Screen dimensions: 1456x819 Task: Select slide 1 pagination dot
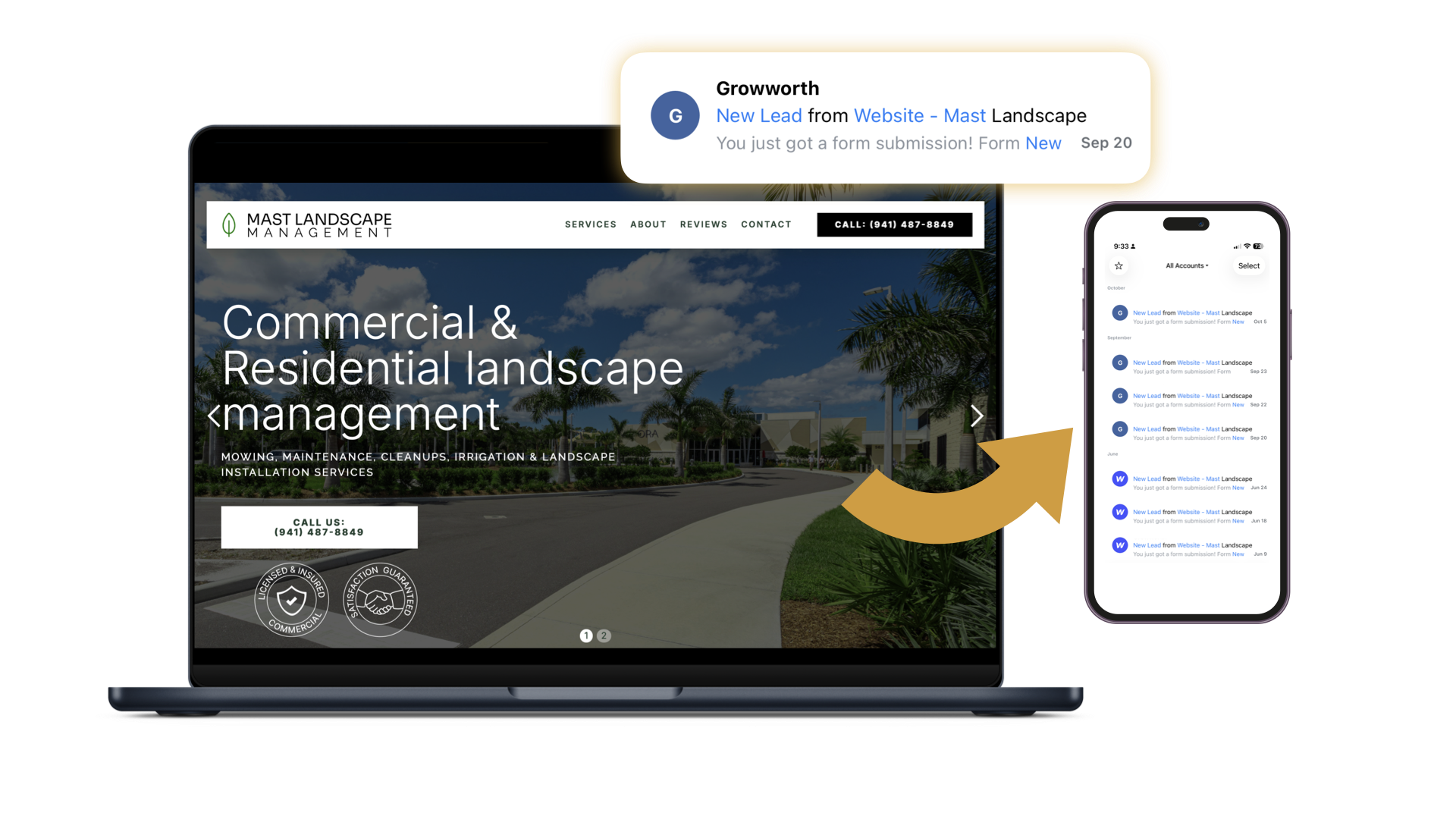[586, 636]
